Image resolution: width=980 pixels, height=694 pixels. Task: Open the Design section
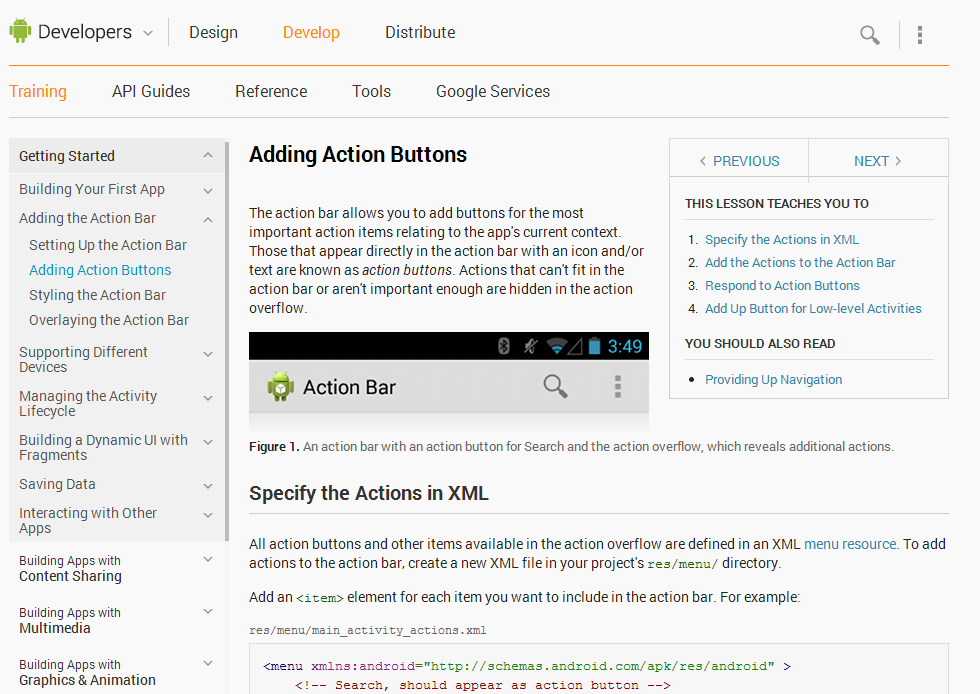pos(213,33)
